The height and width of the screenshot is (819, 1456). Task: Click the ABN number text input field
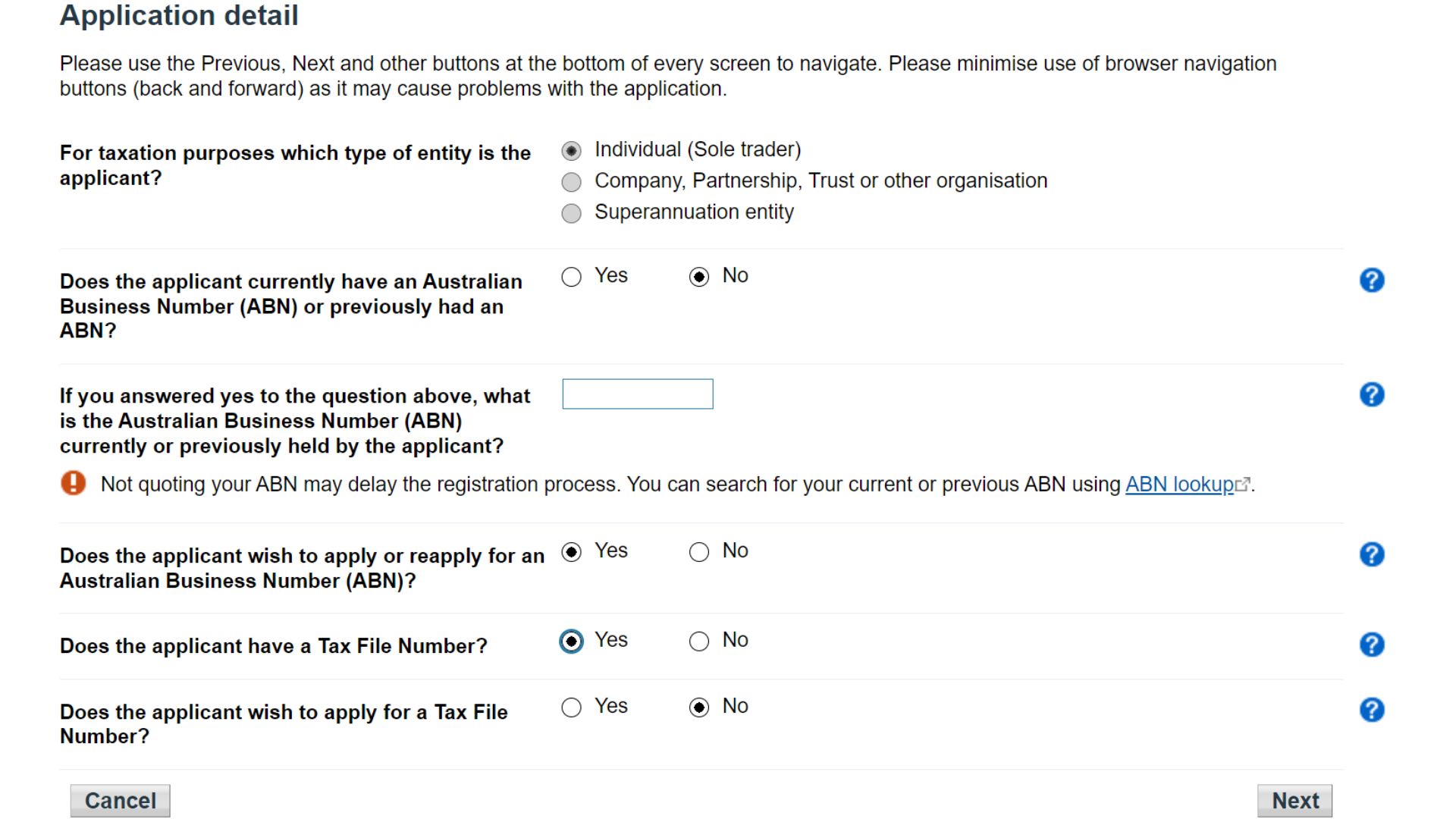coord(638,394)
